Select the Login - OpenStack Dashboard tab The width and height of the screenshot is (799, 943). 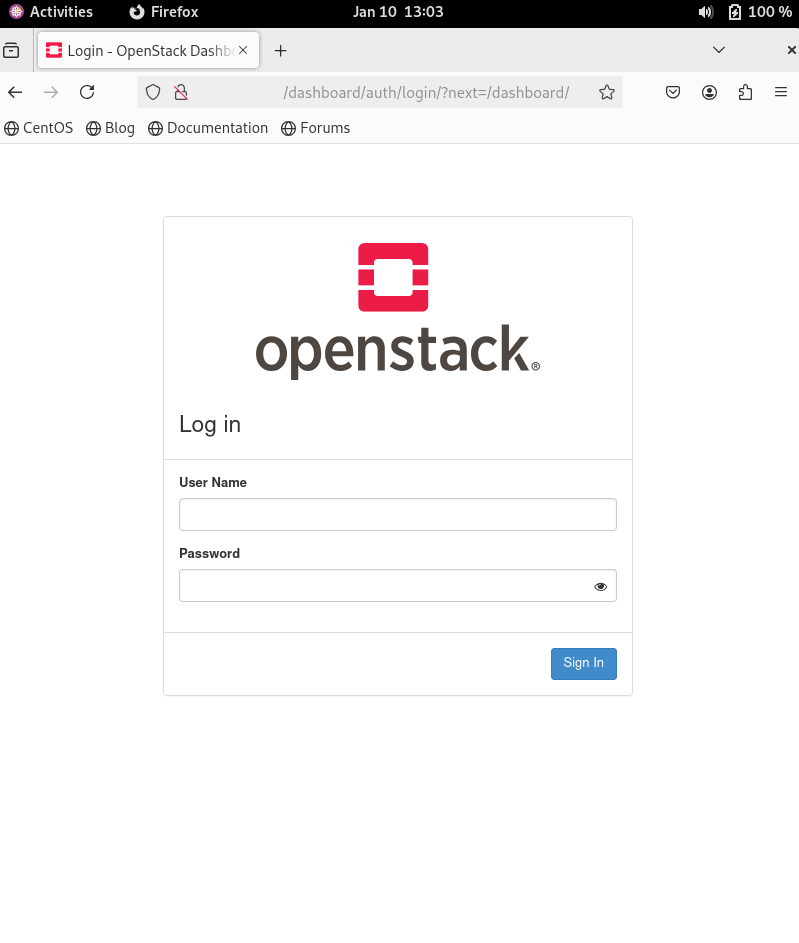click(148, 51)
